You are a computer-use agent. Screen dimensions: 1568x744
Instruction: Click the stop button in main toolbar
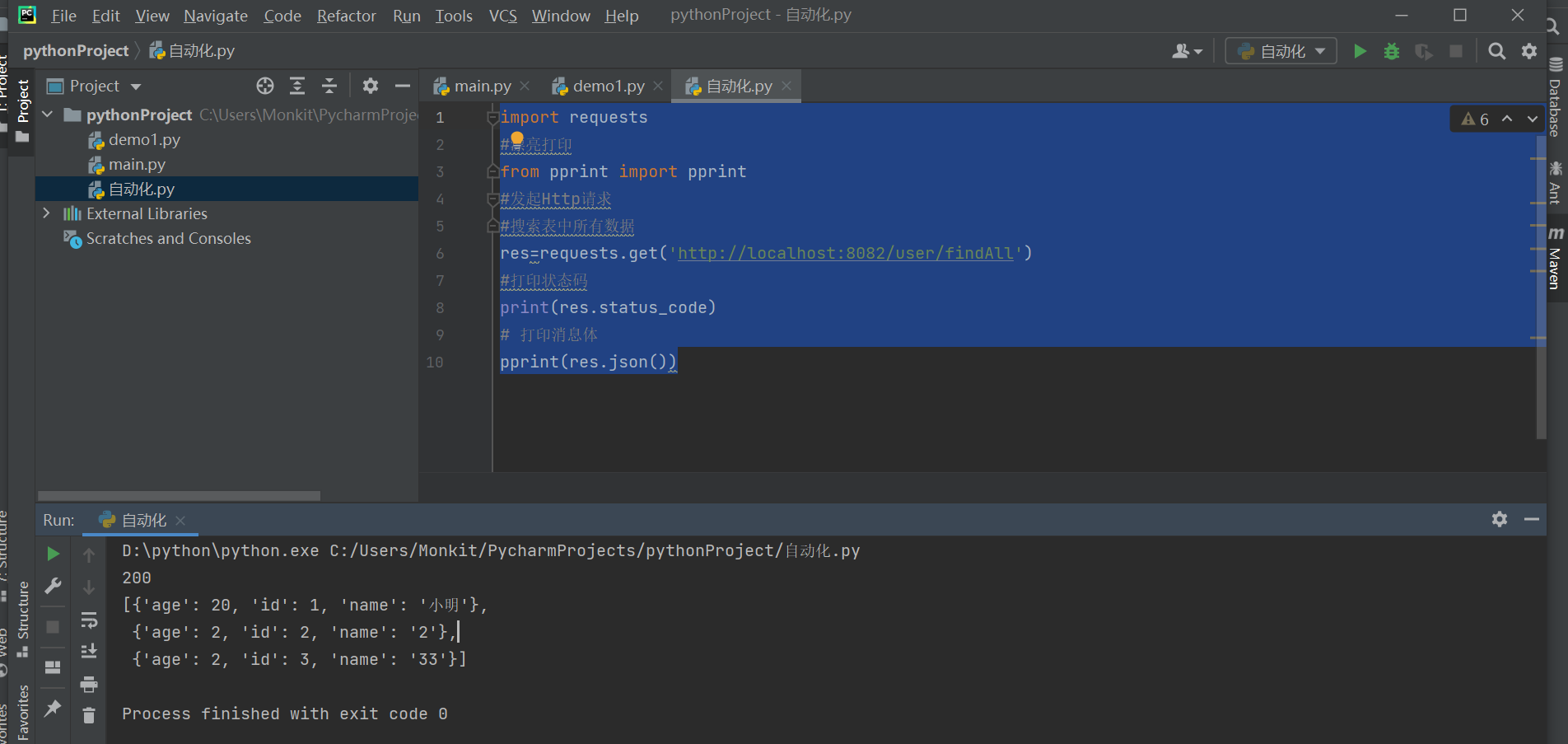(x=1456, y=51)
